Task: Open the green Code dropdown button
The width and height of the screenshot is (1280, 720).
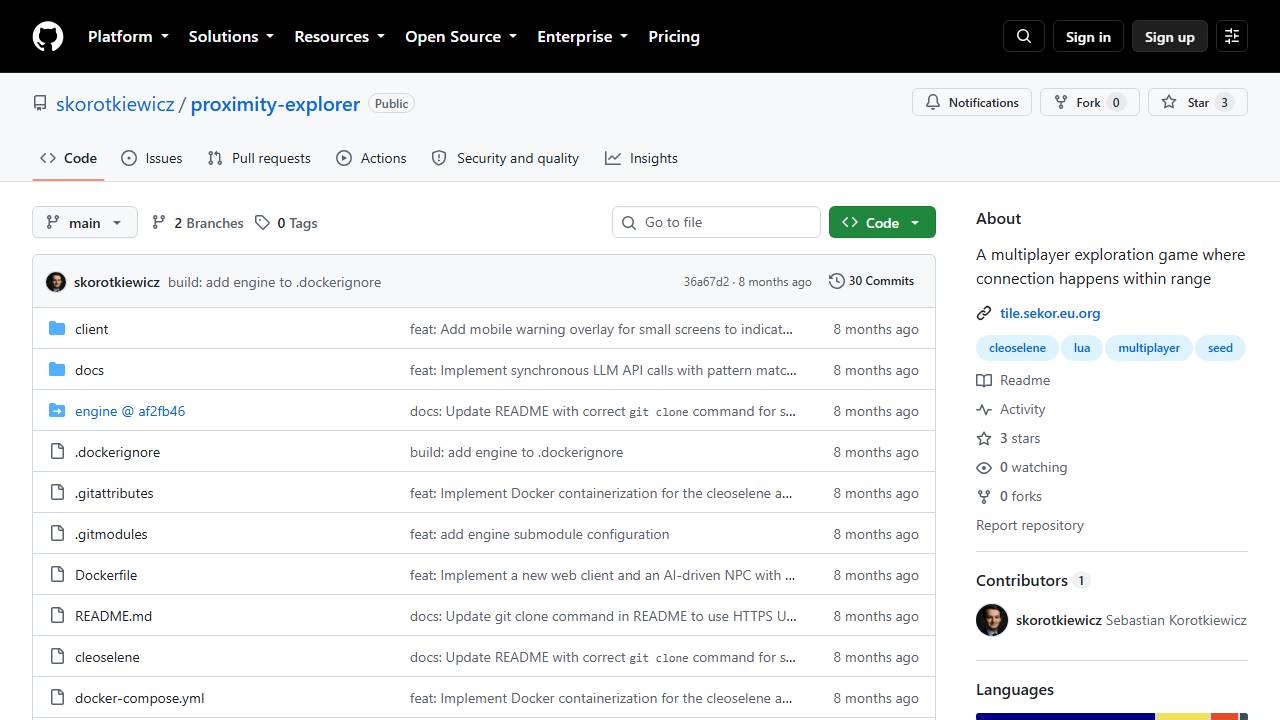Action: pyautogui.click(x=882, y=222)
